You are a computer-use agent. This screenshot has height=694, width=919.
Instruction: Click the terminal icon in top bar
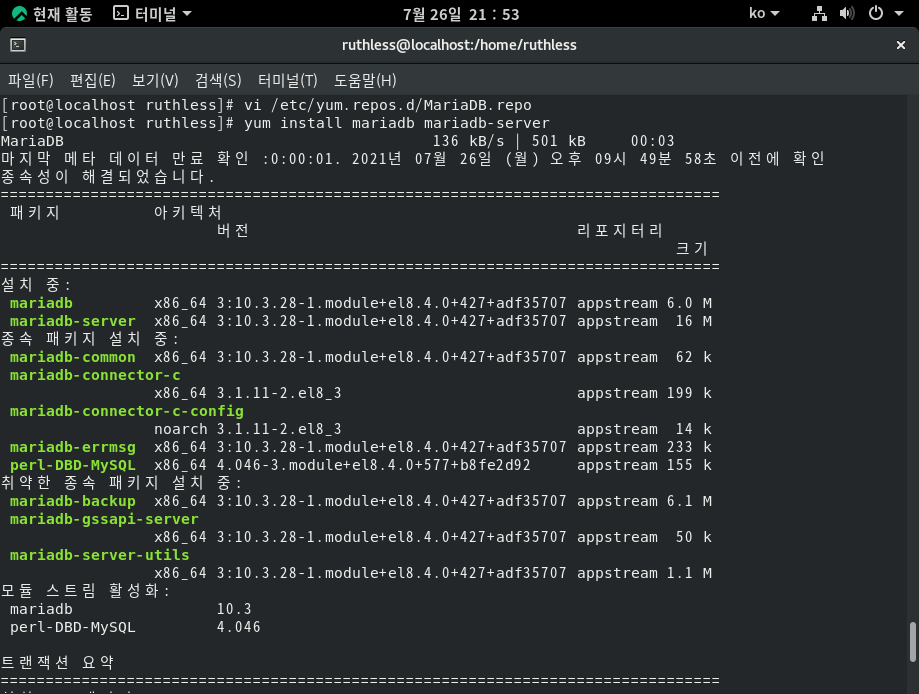tap(121, 13)
